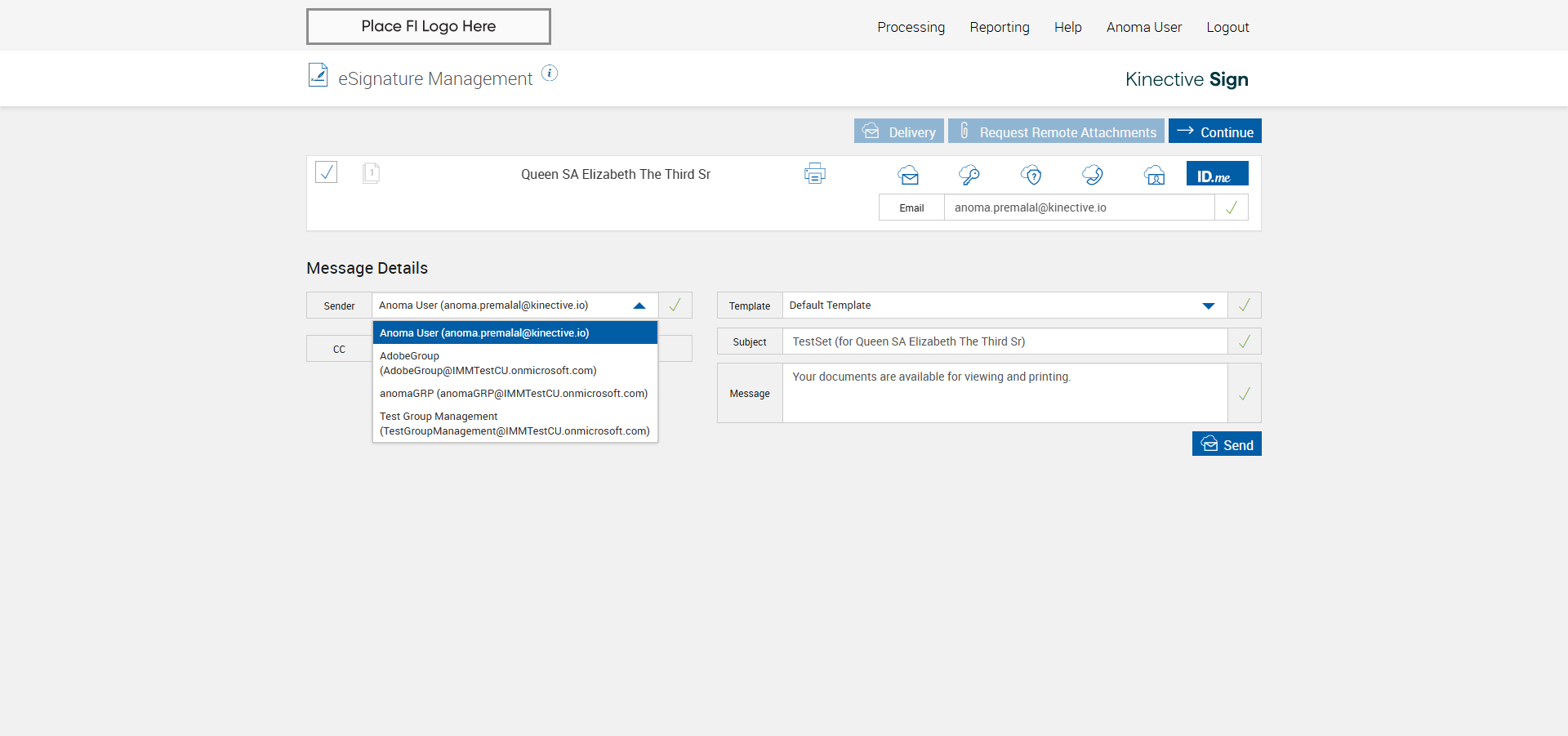
Task: Click the Logout link
Action: click(1227, 27)
